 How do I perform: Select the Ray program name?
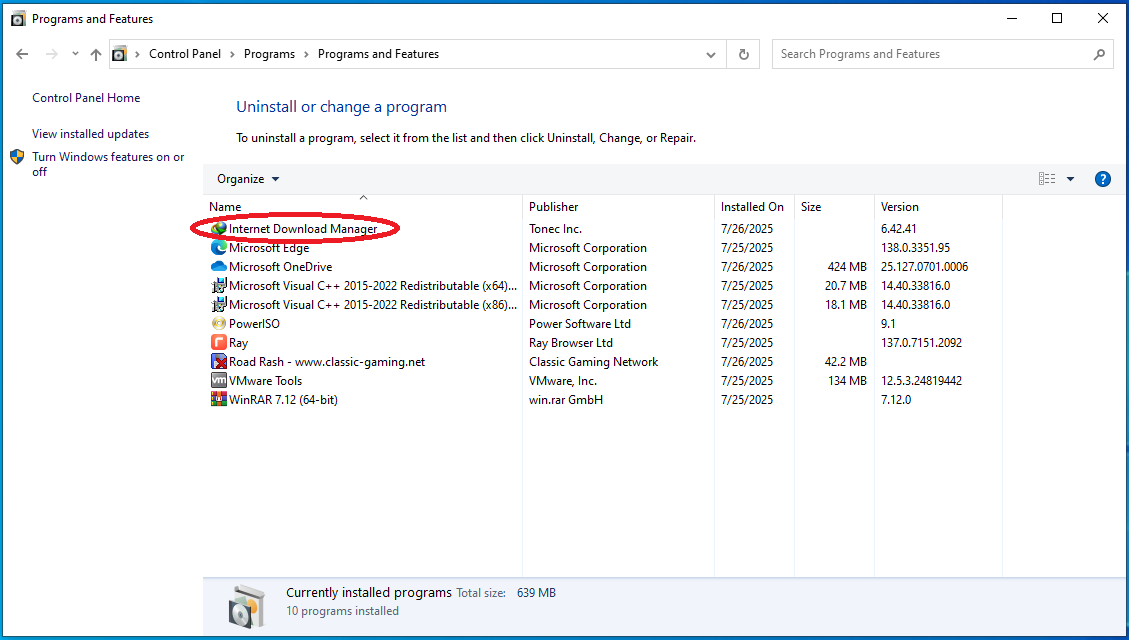238,343
